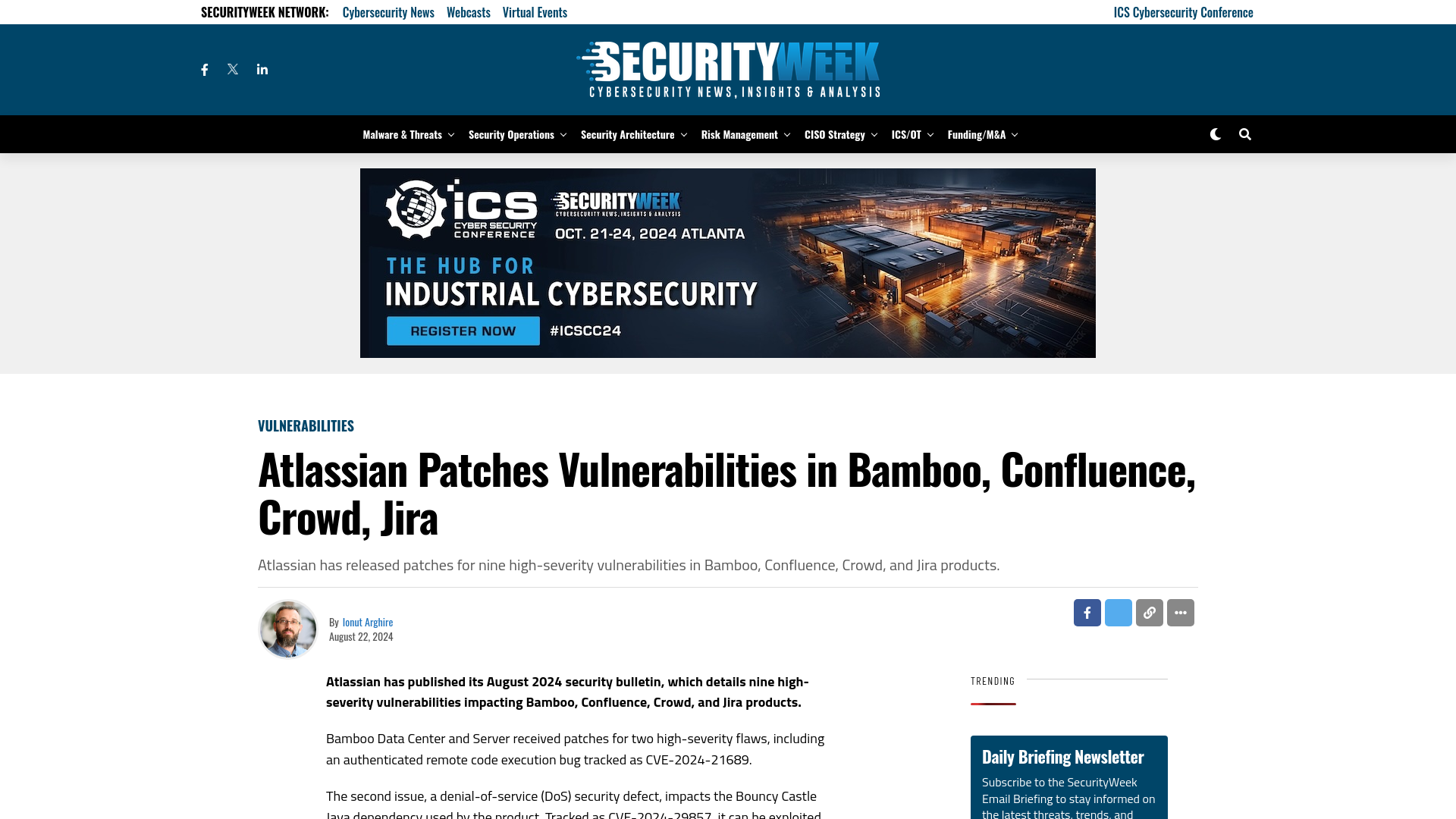Click the SecurityWeek Facebook icon
The width and height of the screenshot is (1456, 819).
204,69
